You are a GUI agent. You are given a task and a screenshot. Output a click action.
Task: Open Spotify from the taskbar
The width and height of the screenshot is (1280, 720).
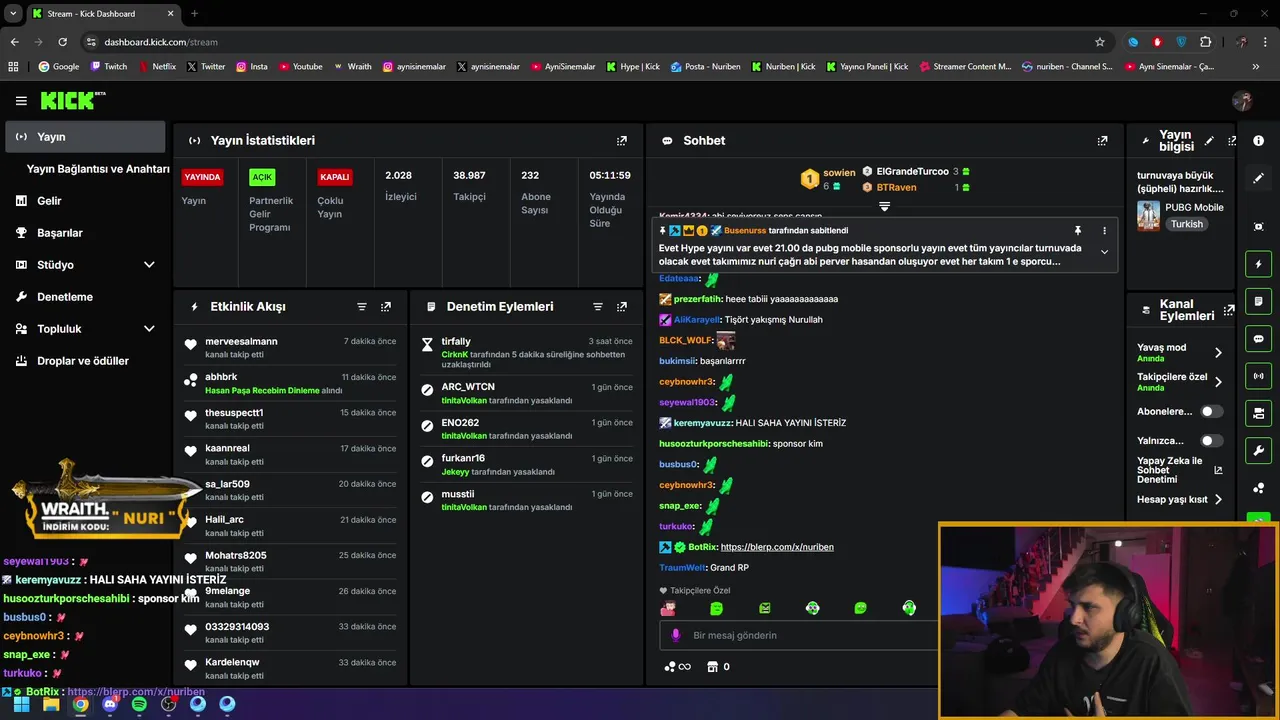(139, 704)
